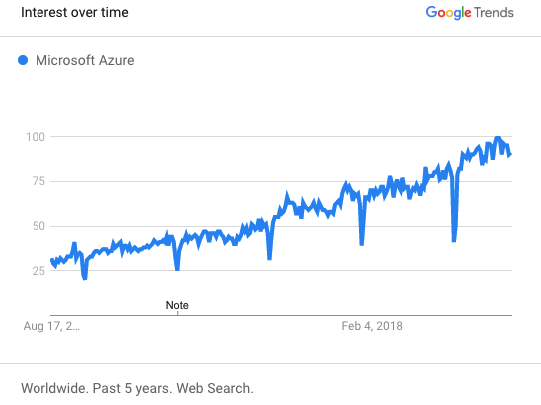Click the final deep dip near chart end
The image size is (541, 405).
(454, 240)
